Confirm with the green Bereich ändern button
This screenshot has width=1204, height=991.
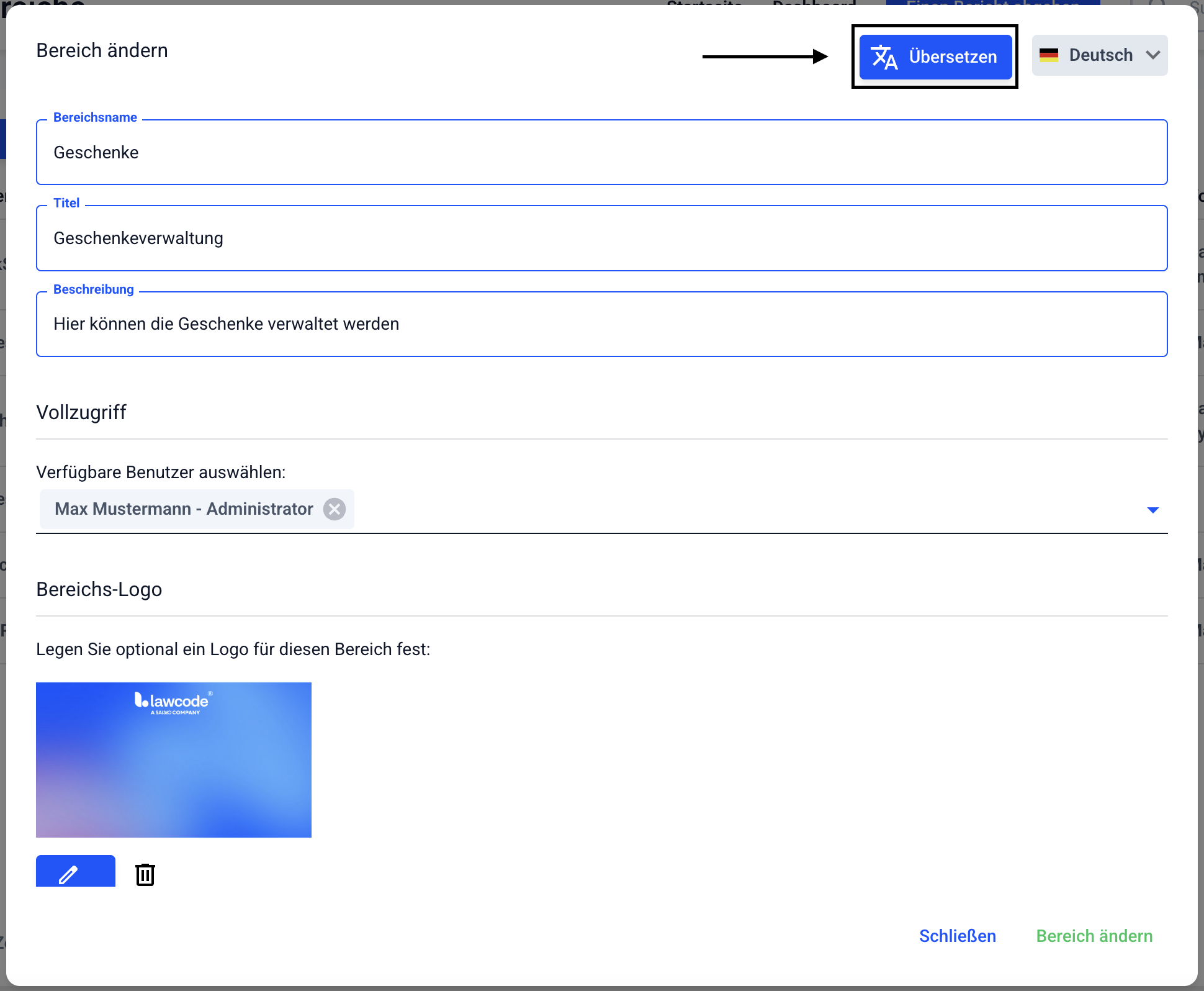click(1094, 936)
